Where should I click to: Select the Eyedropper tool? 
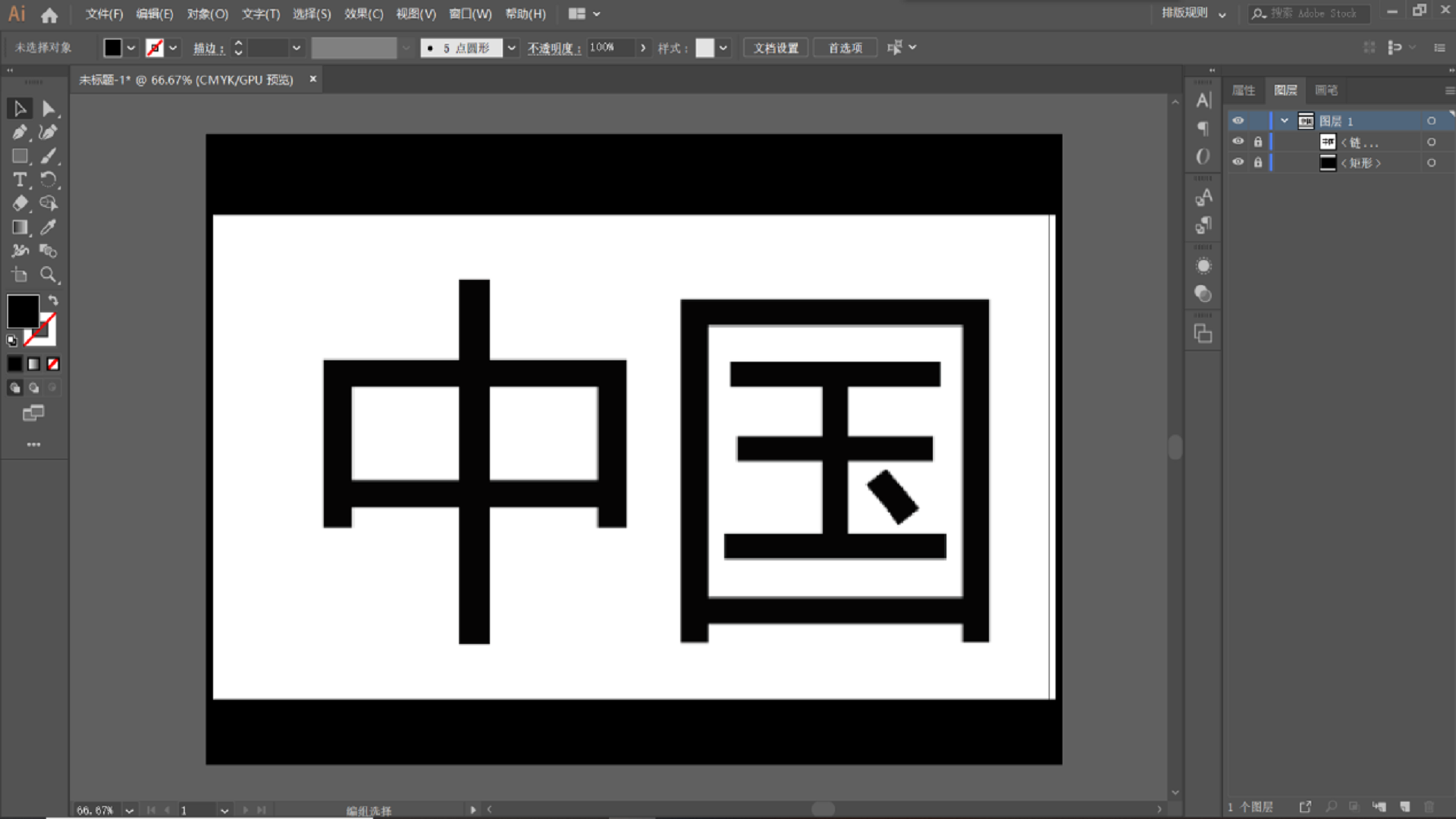[x=48, y=227]
